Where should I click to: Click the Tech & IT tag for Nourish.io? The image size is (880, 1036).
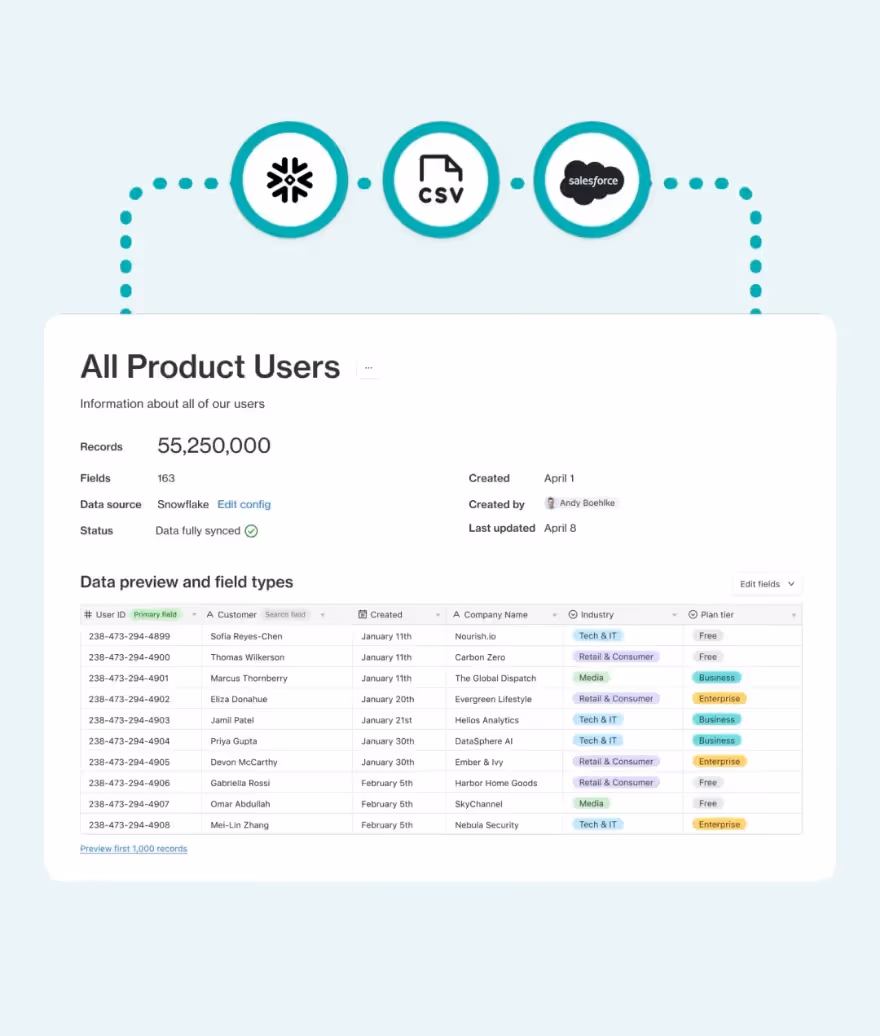tap(598, 636)
